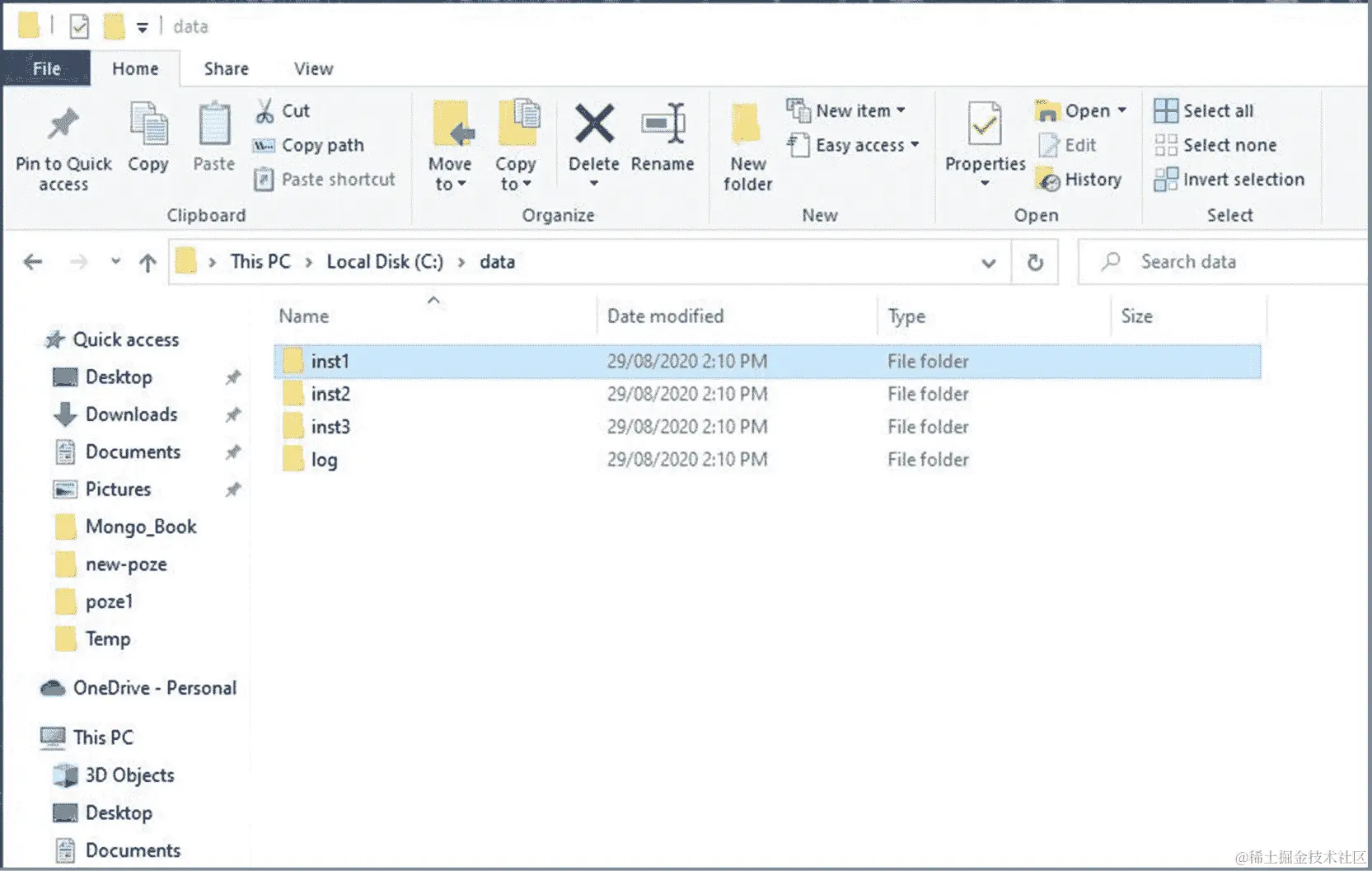Image resolution: width=1372 pixels, height=871 pixels.
Task: Go up one folder level arrow
Action: [x=148, y=262]
